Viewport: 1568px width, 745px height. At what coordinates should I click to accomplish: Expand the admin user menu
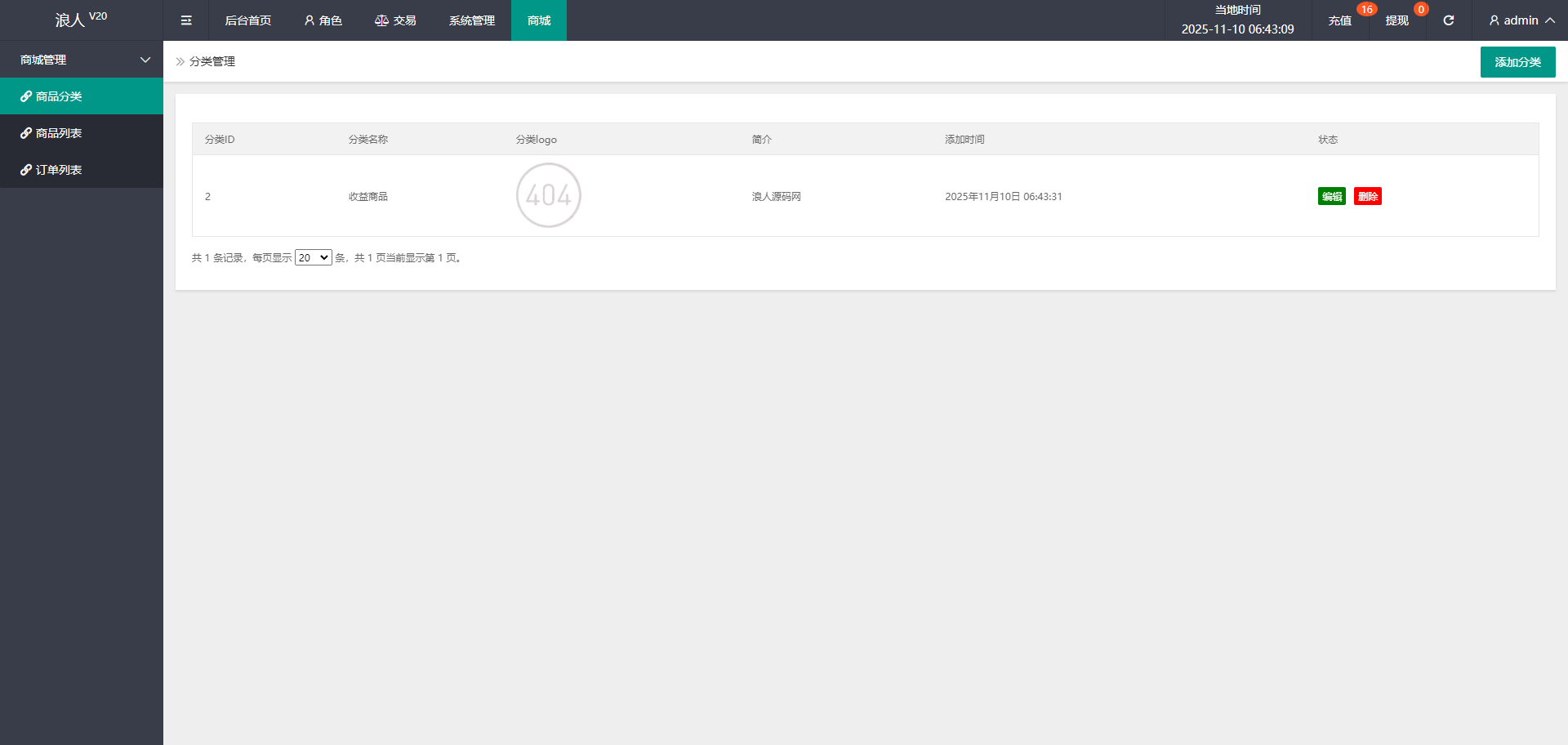(x=1521, y=20)
